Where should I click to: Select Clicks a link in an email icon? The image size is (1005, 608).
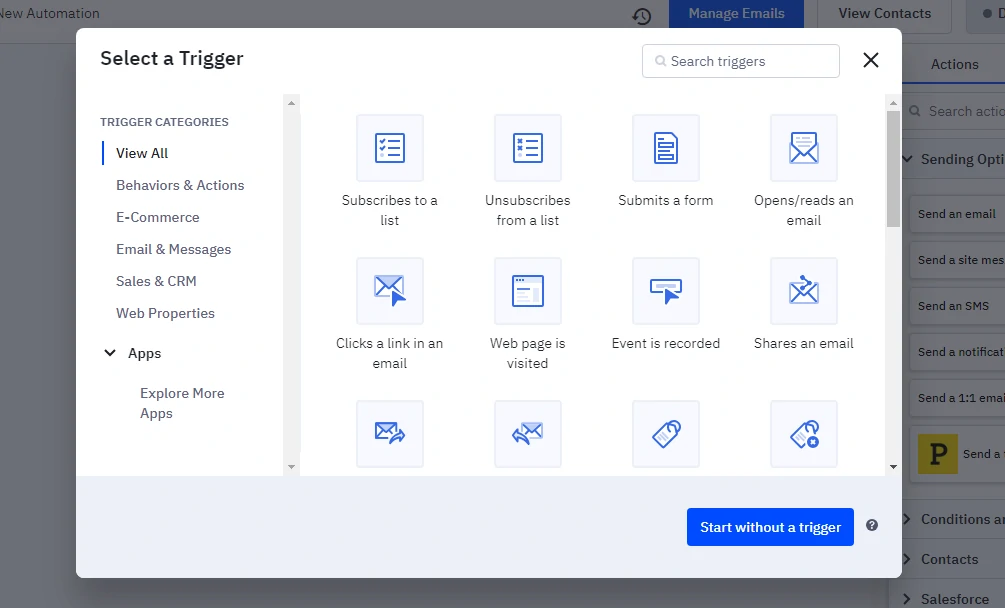click(390, 291)
